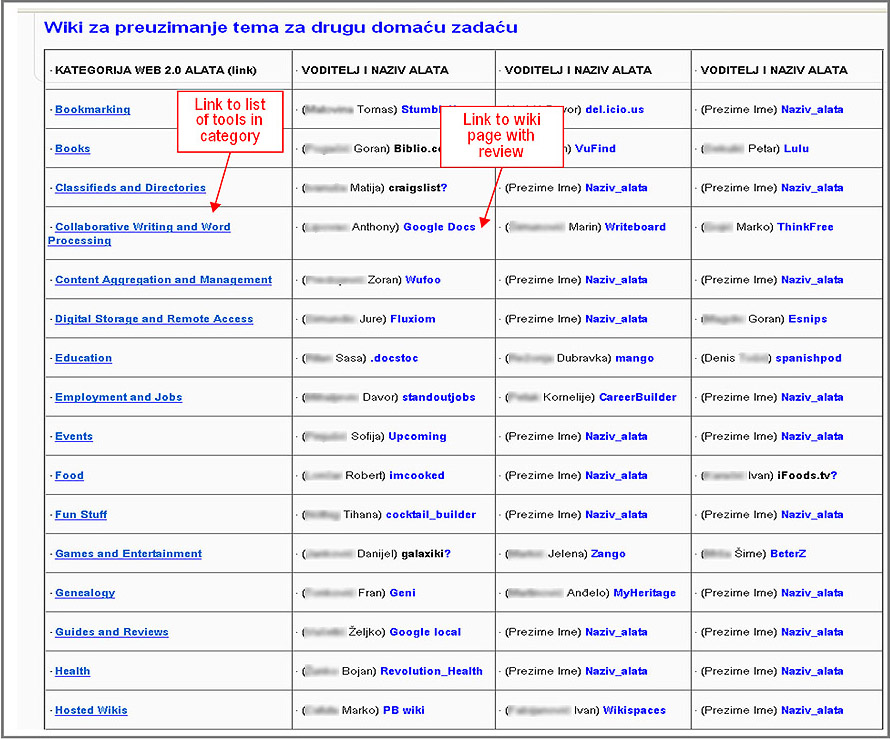Image resolution: width=890 pixels, height=739 pixels.
Task: Open the standoutjobs link
Action: pos(439,397)
